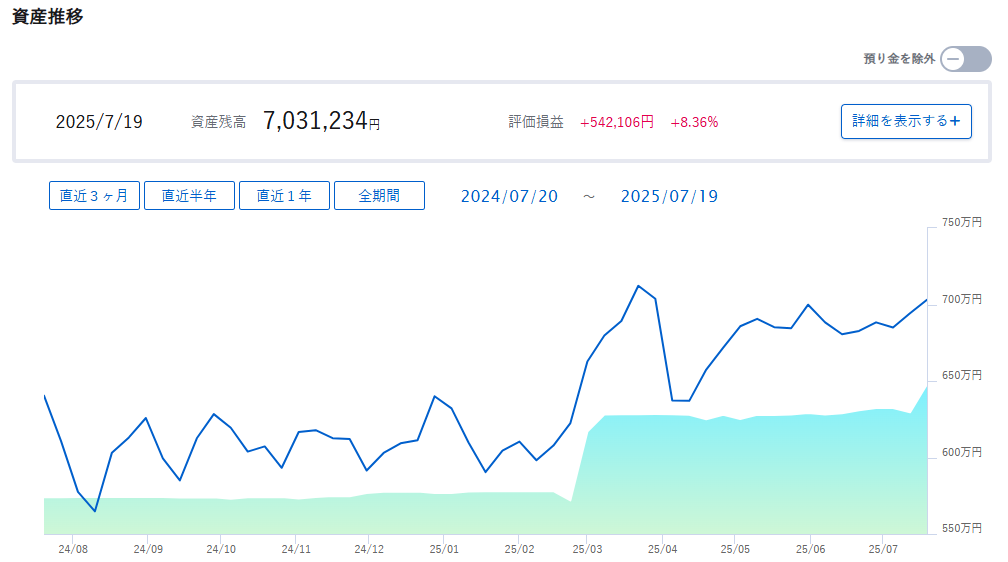Click the 詳細を表示する+ button
The image size is (1008, 562).
906,122
